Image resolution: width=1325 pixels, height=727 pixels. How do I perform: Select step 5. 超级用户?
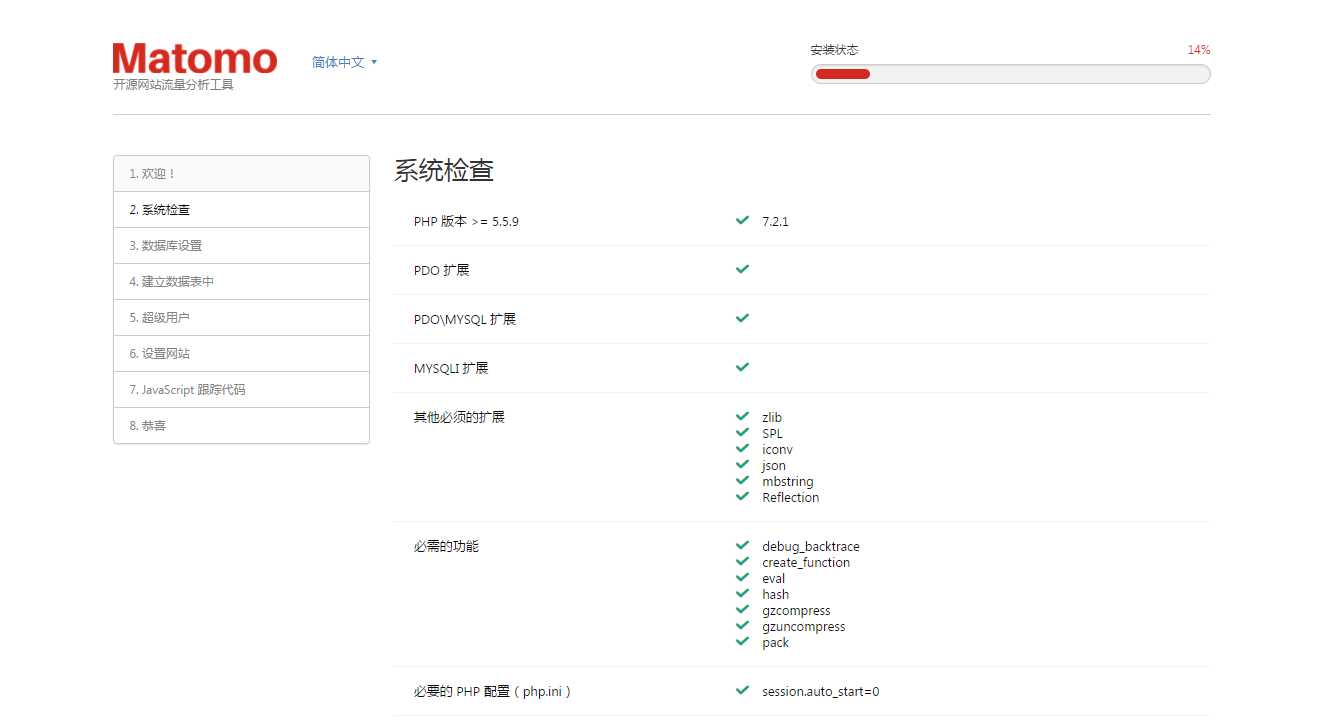point(241,318)
